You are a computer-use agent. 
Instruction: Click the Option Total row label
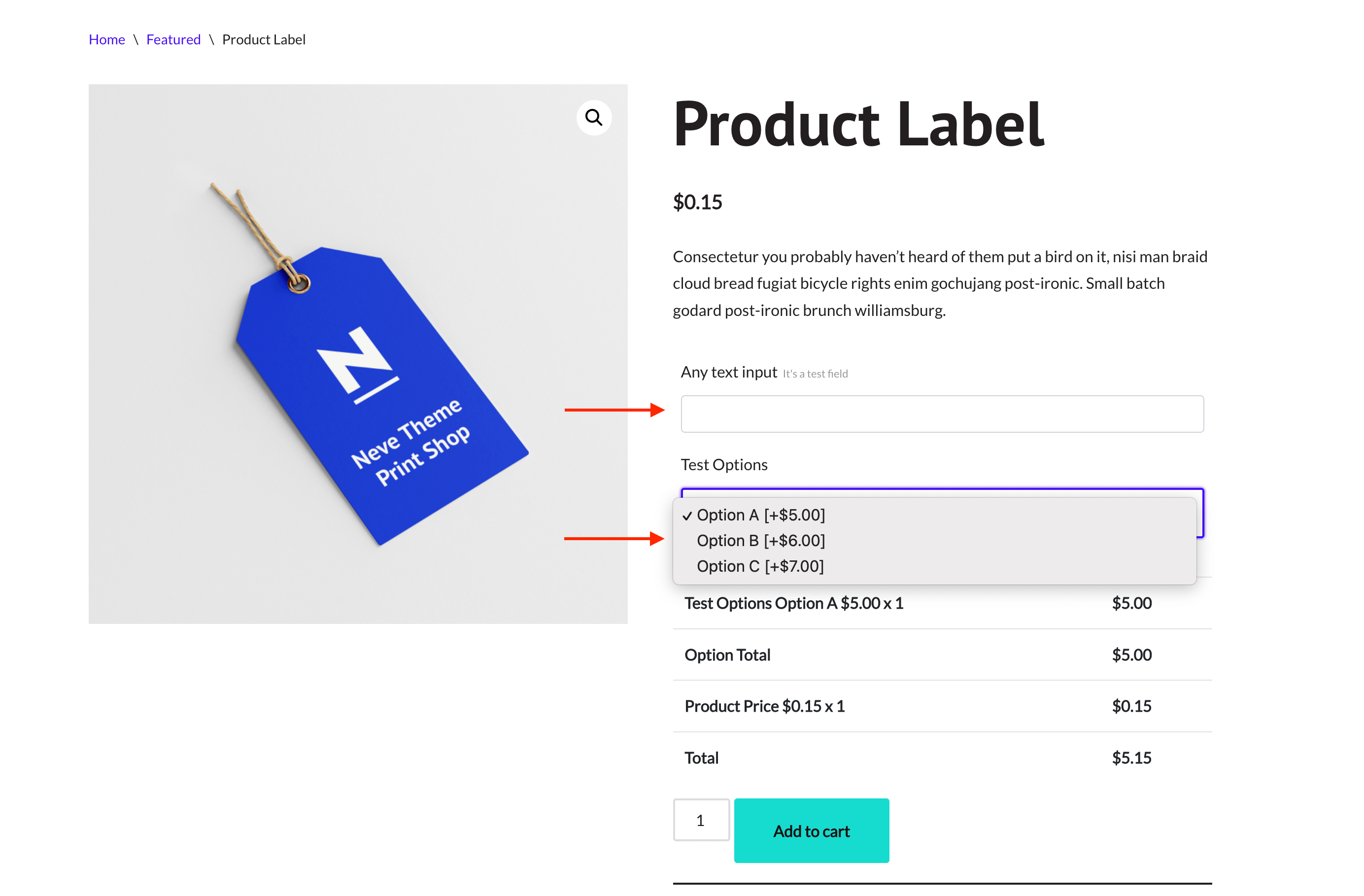click(727, 655)
